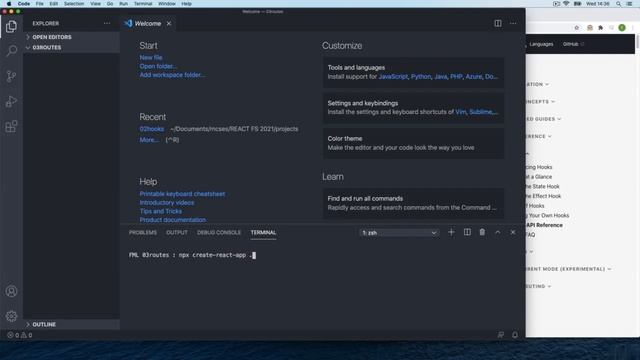Open the Run and Debug view
This screenshot has height=360, width=640.
pyautogui.click(x=11, y=101)
